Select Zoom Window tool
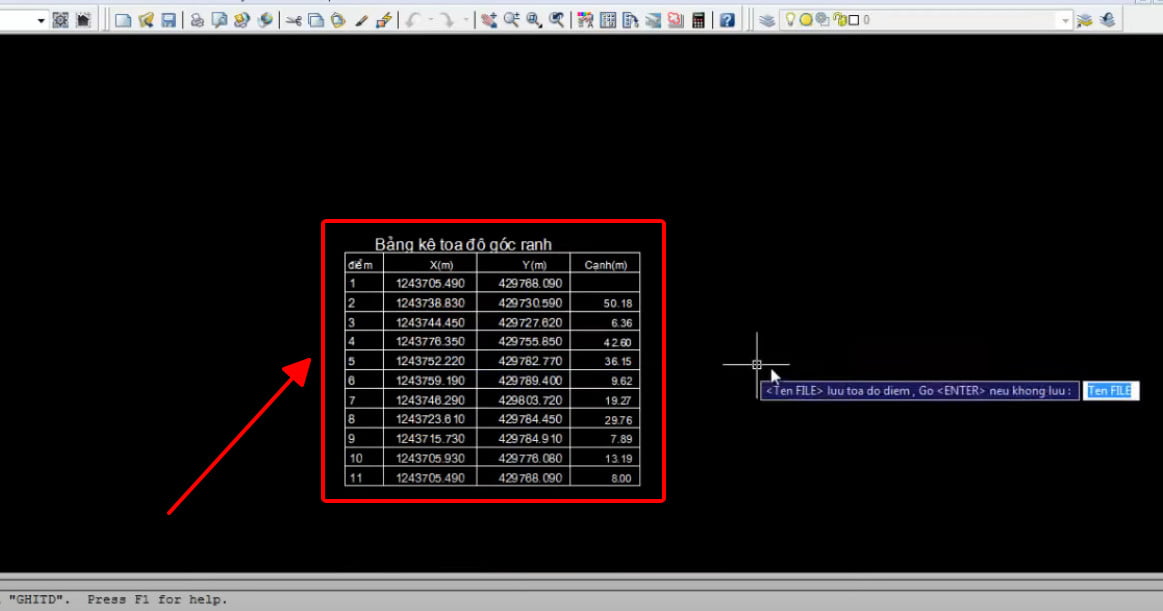1163x611 pixels. pyautogui.click(x=534, y=20)
